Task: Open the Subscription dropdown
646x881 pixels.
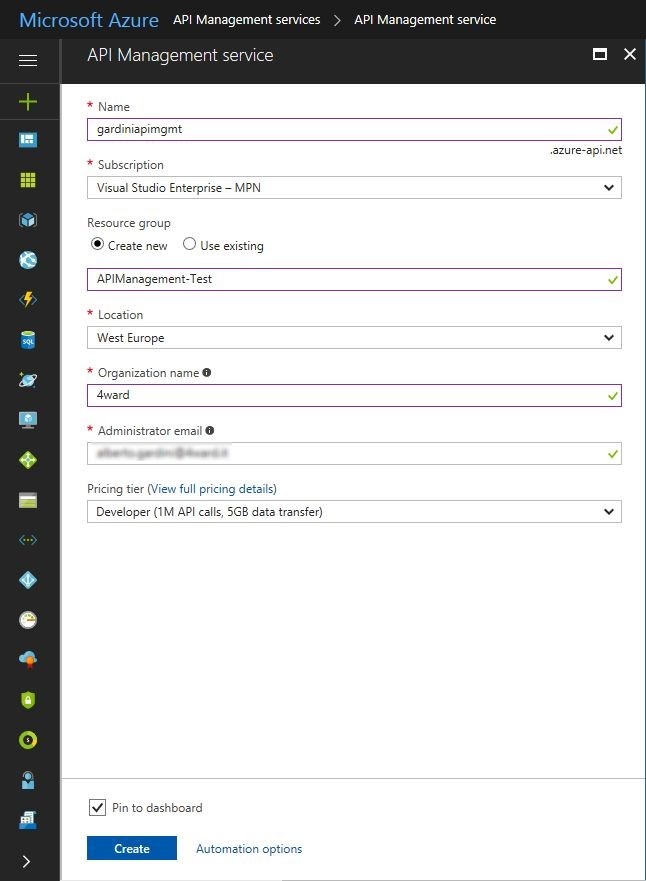Action: click(x=354, y=187)
